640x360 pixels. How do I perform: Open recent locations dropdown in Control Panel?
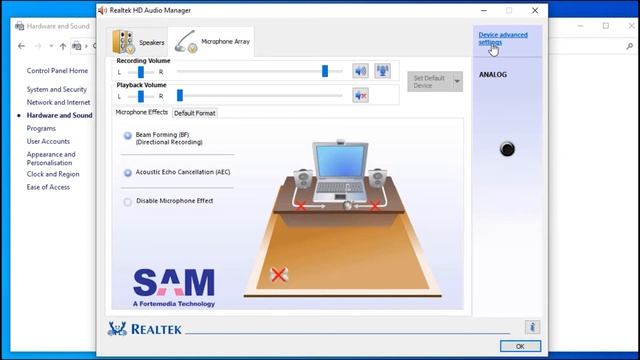click(51, 46)
